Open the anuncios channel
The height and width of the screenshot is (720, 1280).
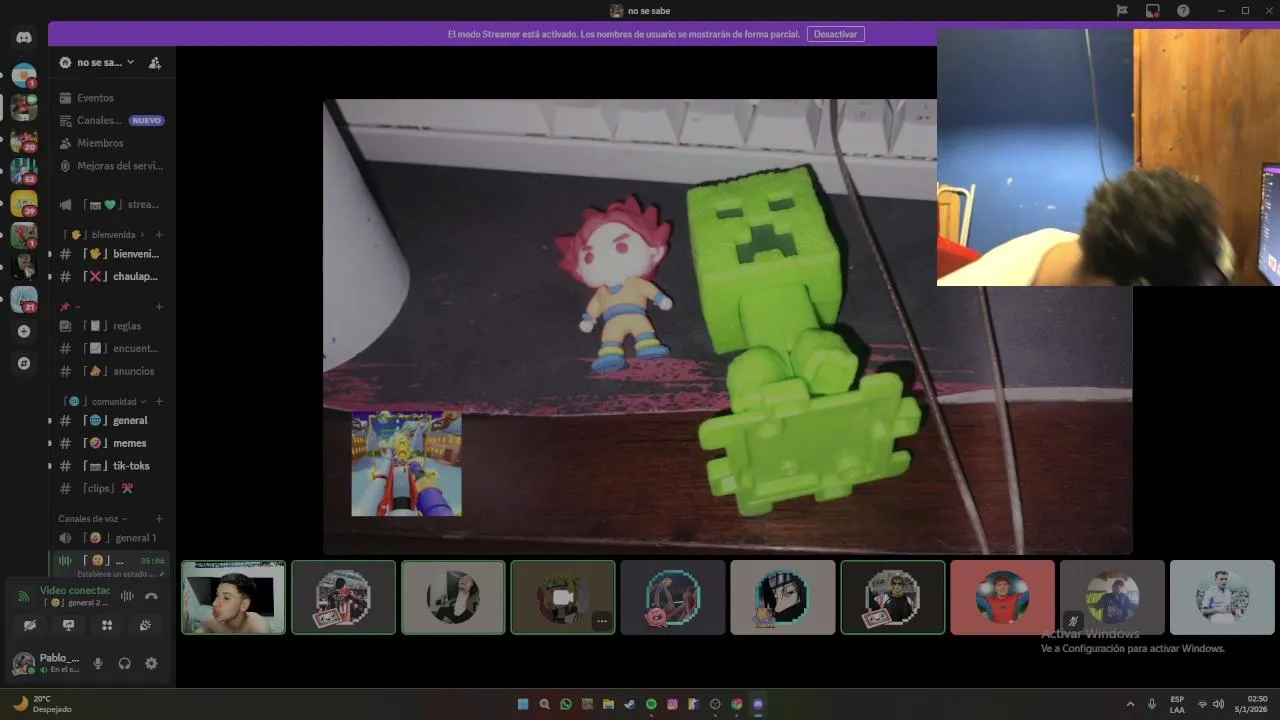click(x=111, y=371)
